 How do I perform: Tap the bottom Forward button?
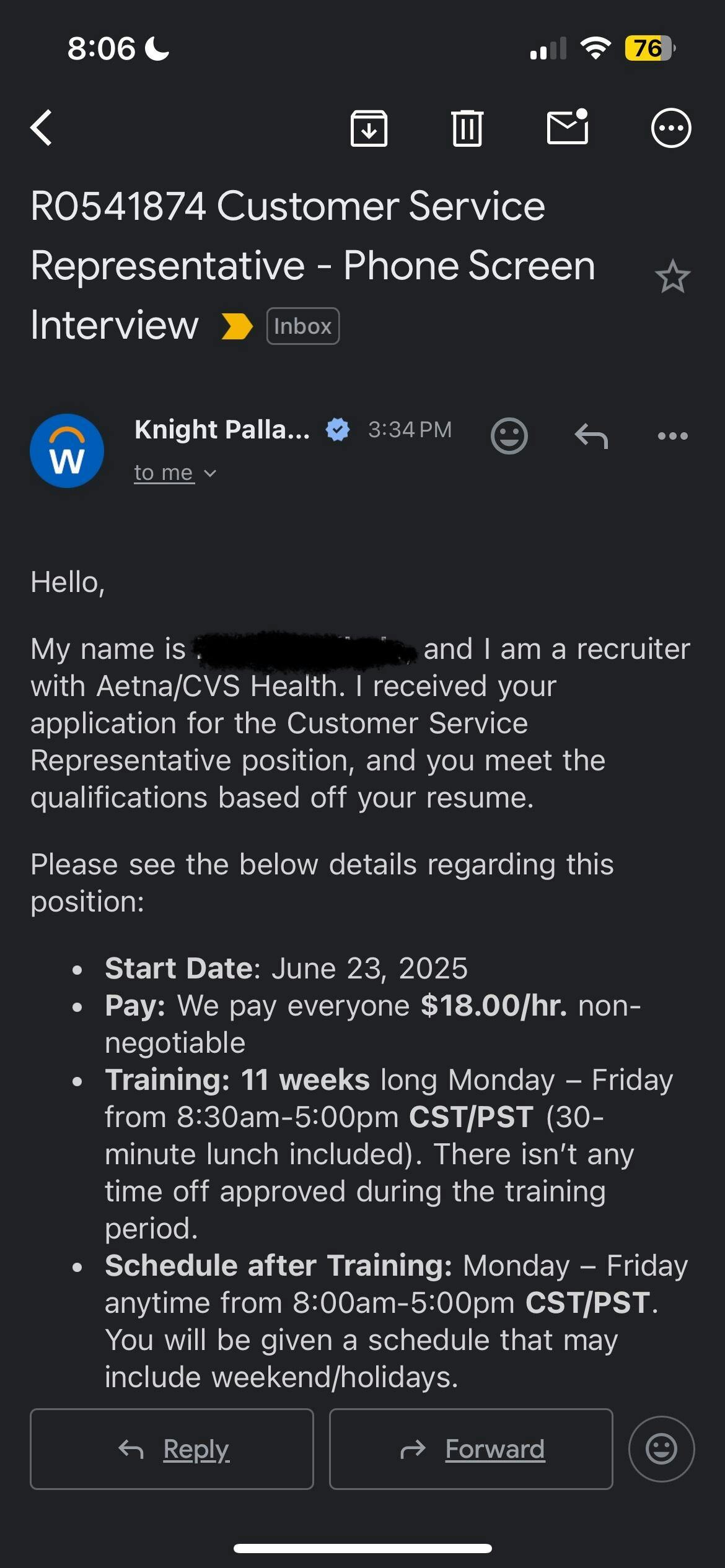point(471,1449)
